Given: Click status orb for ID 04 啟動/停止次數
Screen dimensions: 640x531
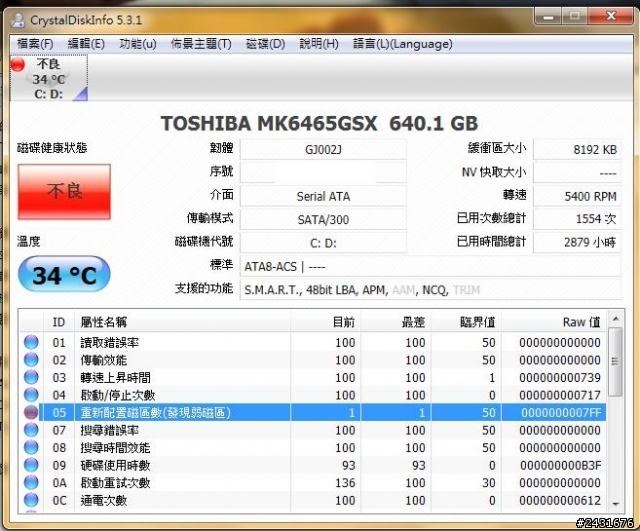Looking at the screenshot, I should [x=31, y=395].
